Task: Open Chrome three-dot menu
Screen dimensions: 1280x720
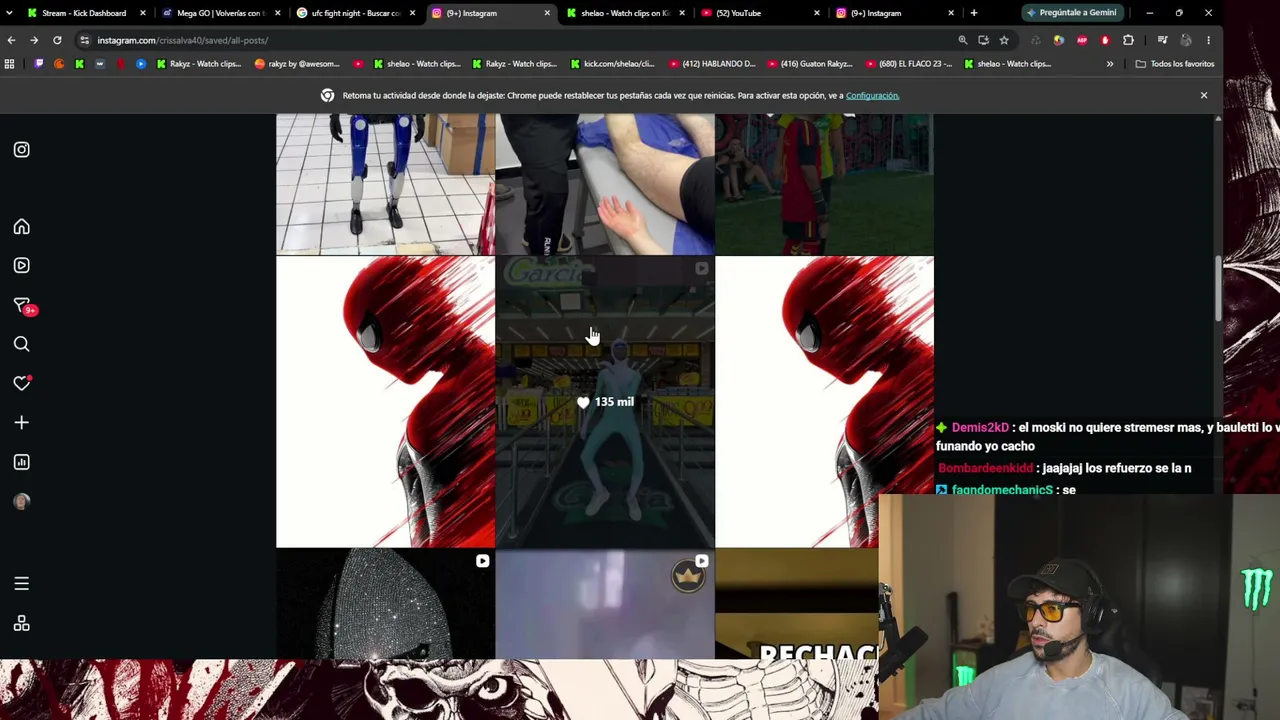Action: click(1208, 40)
